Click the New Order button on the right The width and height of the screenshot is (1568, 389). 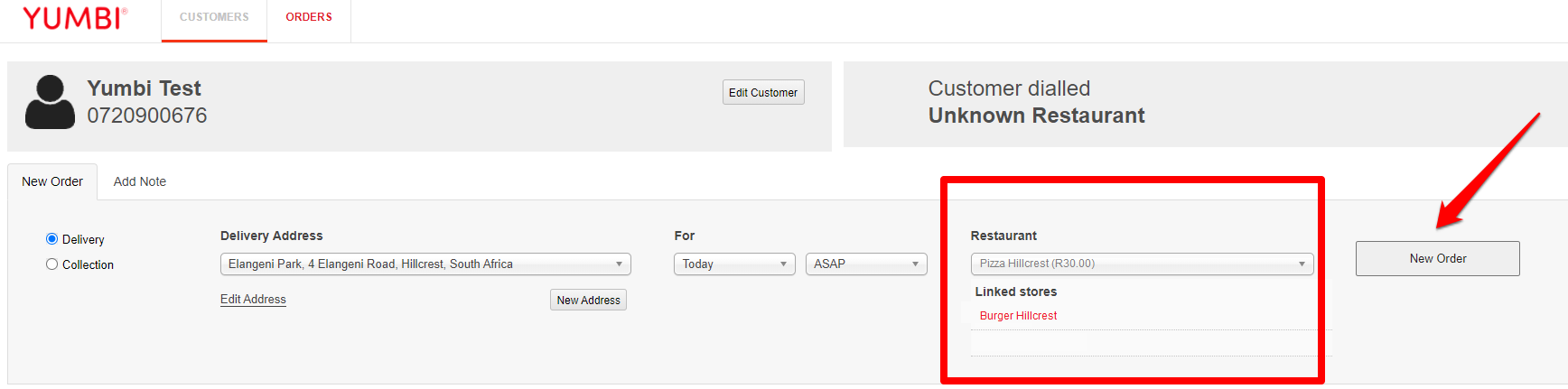click(1437, 258)
